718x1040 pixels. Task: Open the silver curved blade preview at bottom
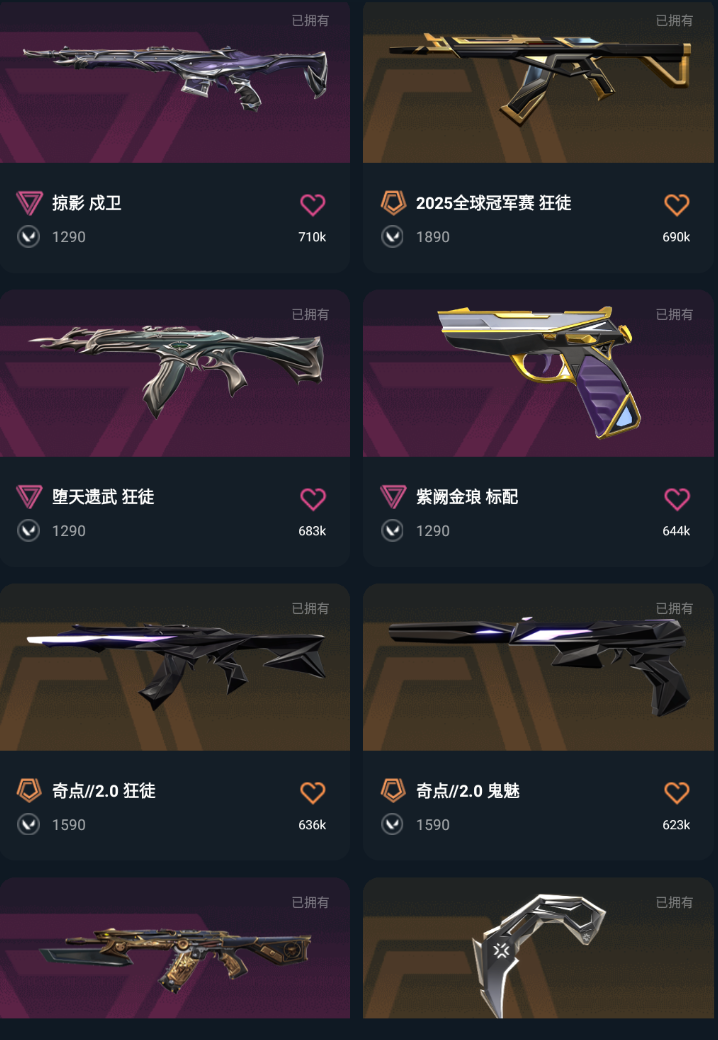[538, 948]
